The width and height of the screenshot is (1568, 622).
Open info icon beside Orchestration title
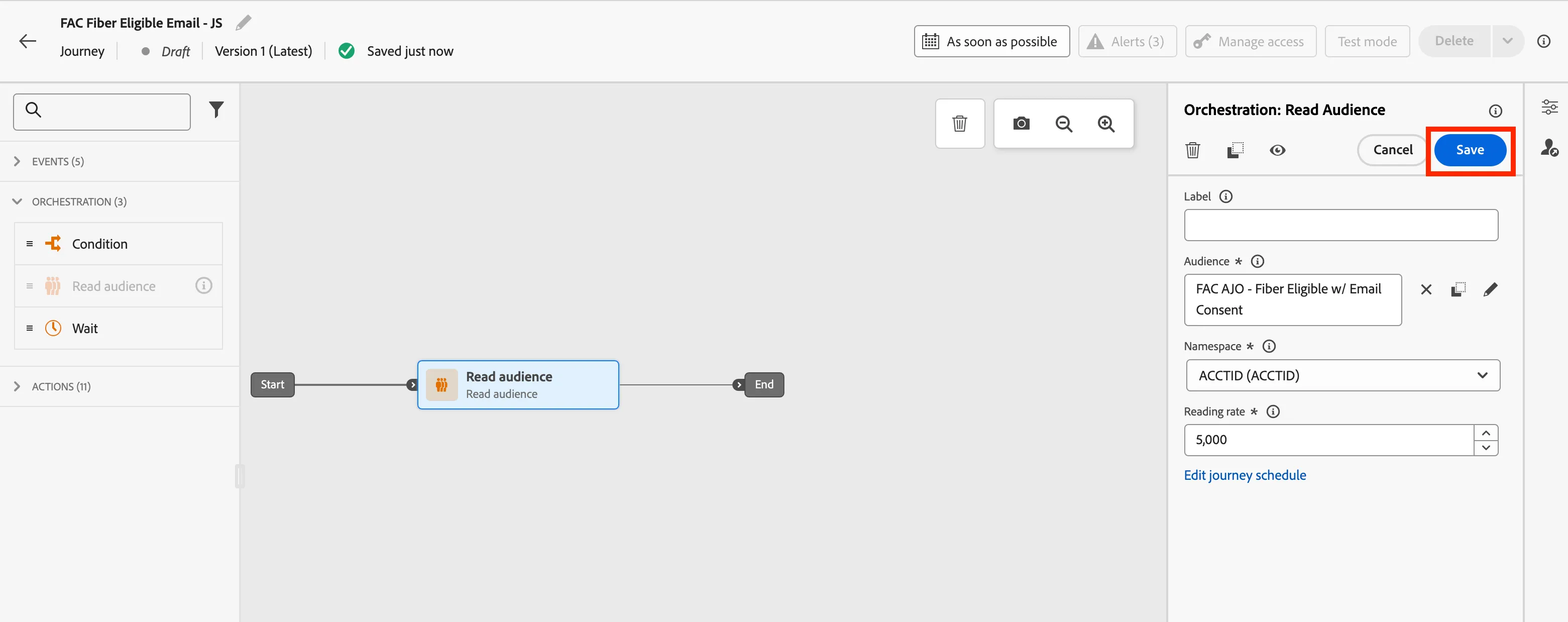(1495, 111)
